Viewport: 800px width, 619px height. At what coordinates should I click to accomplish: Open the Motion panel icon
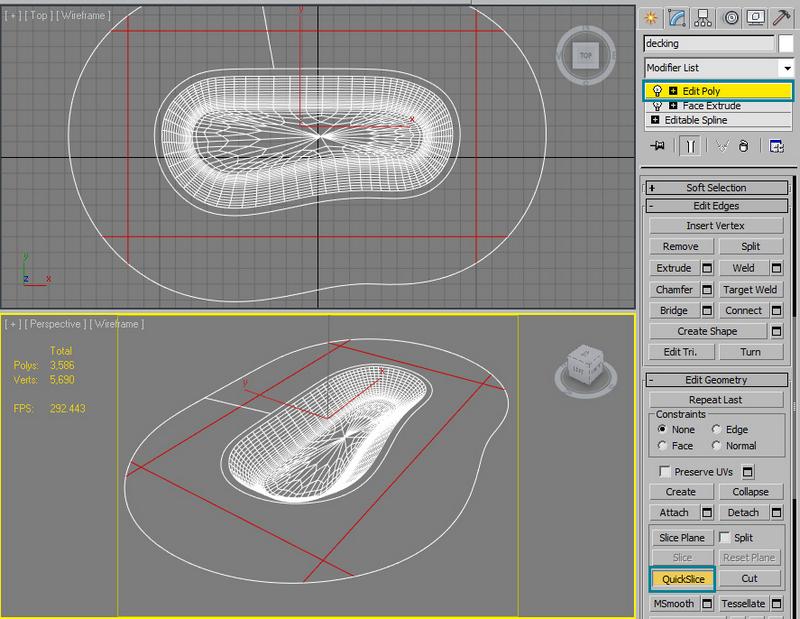[x=732, y=17]
